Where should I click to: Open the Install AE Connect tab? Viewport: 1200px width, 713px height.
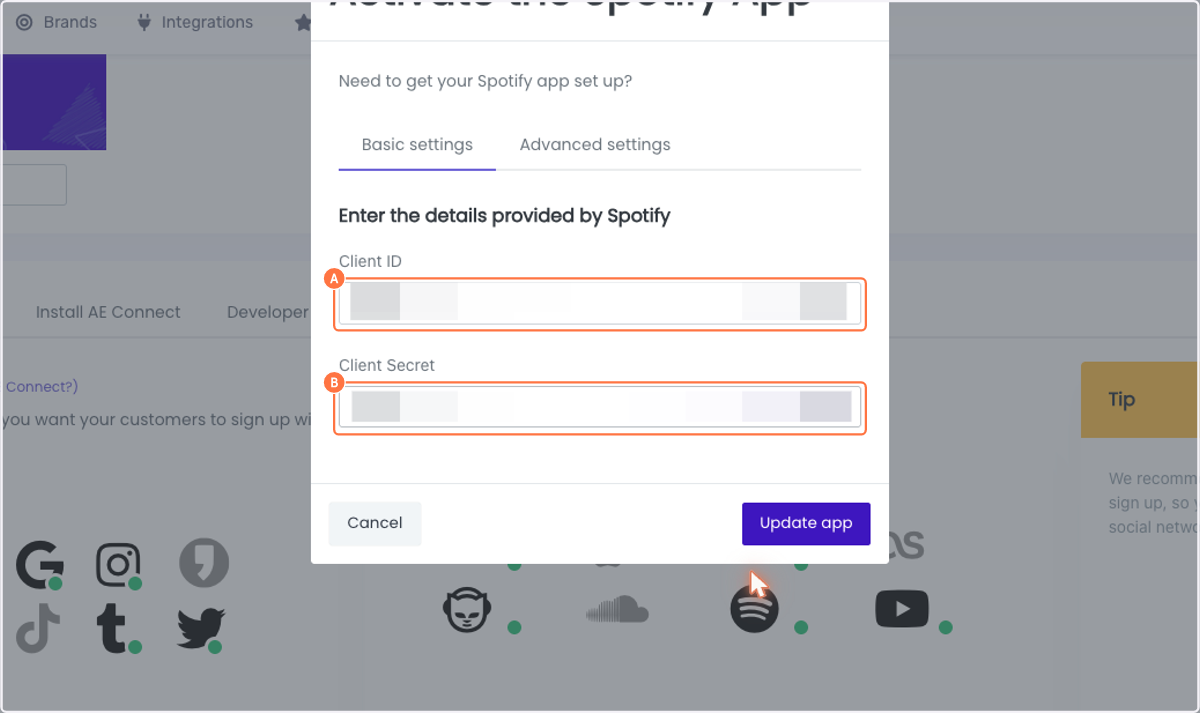point(108,312)
